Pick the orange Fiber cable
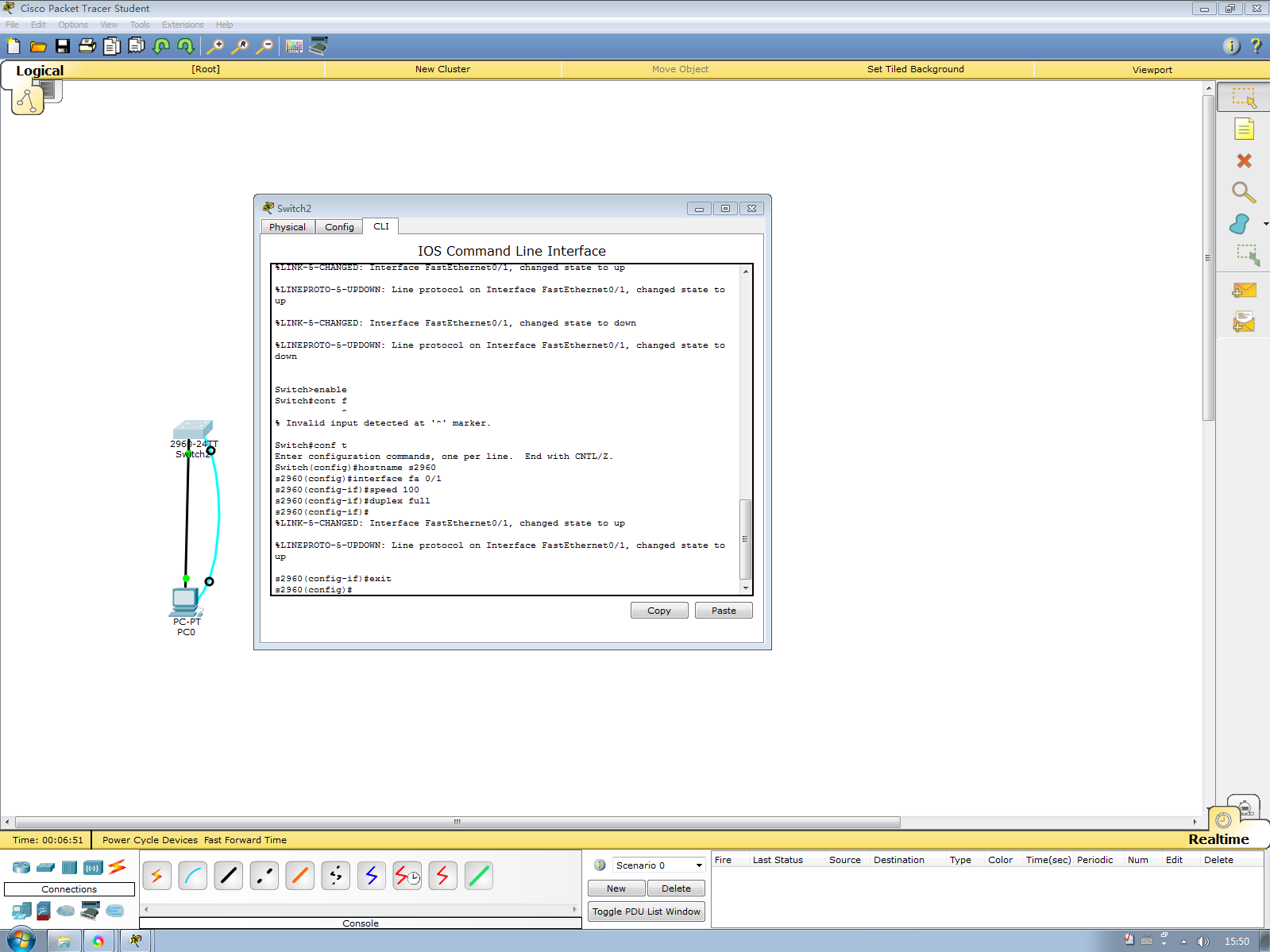Image resolution: width=1270 pixels, height=952 pixels. pyautogui.click(x=300, y=876)
